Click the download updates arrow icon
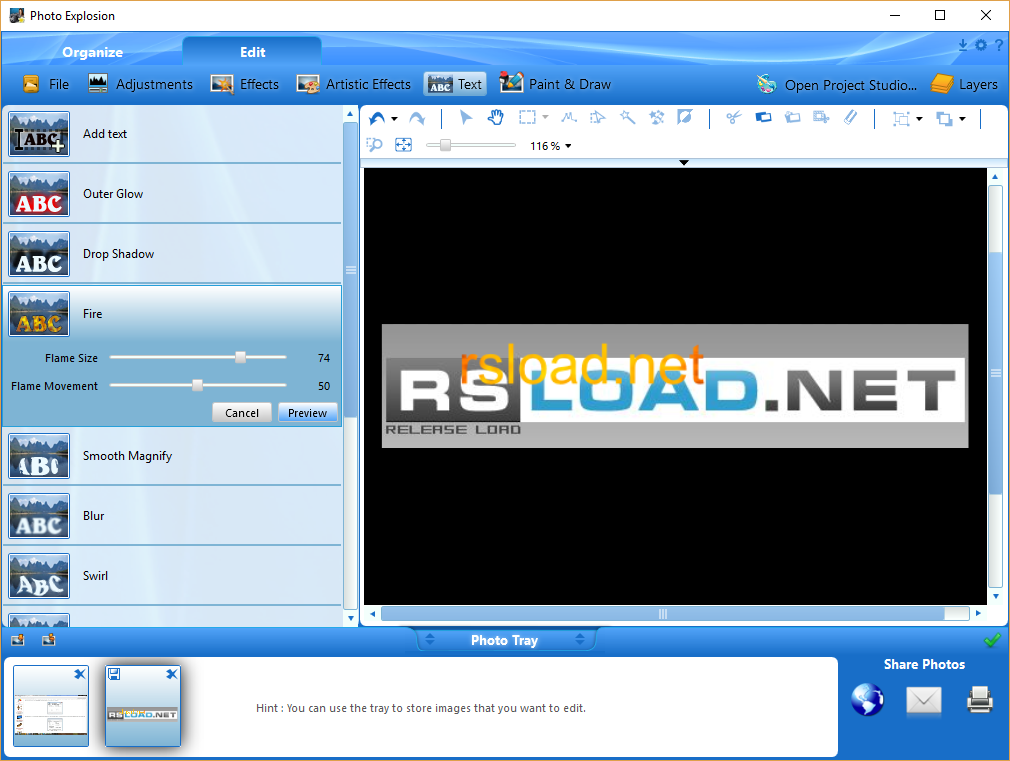The width and height of the screenshot is (1010, 761). [x=962, y=45]
